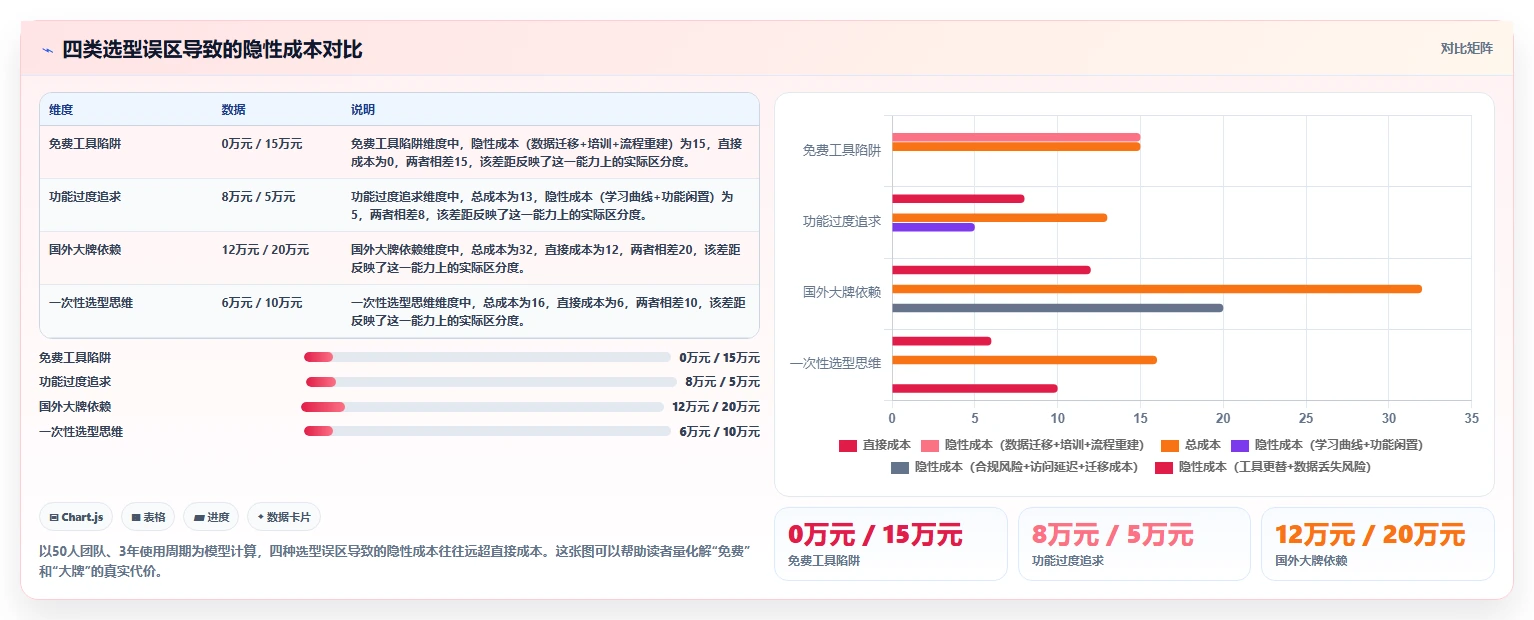Click the 一次性选型思维 chart axis label
1534x620 pixels.
835,363
